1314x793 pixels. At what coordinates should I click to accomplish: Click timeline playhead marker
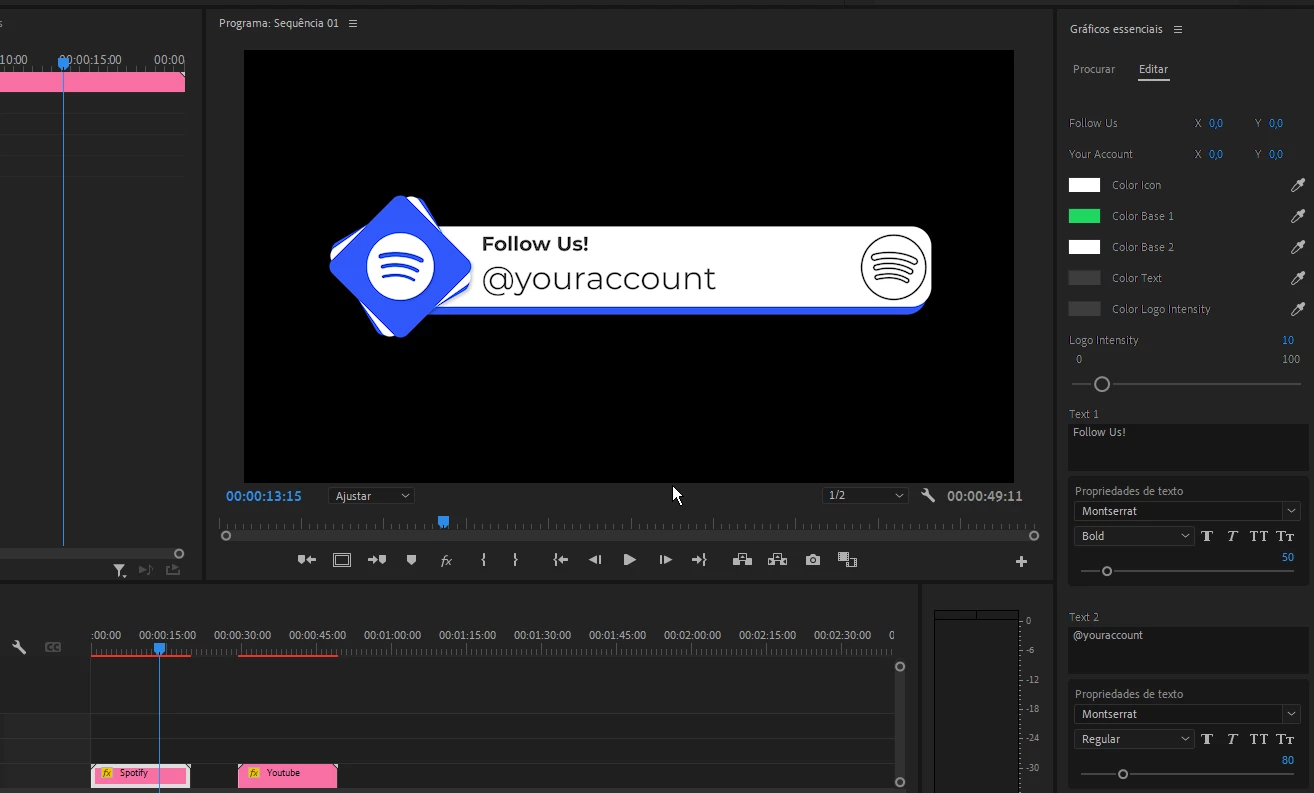[159, 649]
